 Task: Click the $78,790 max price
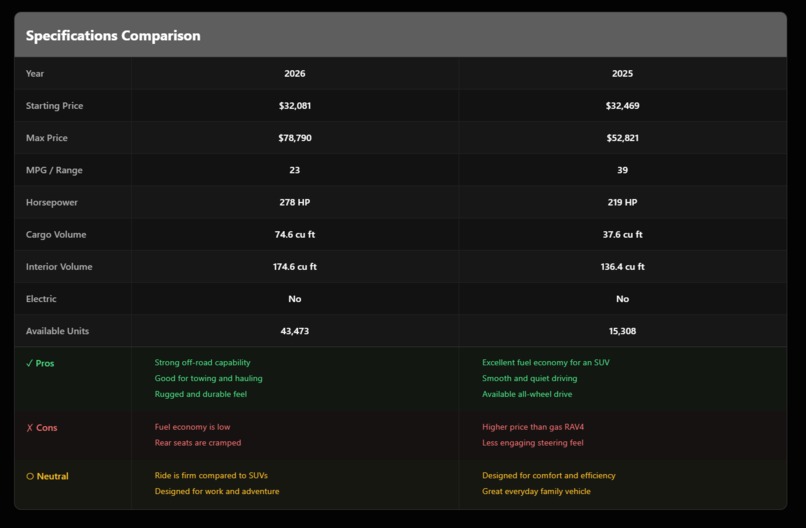[295, 138]
